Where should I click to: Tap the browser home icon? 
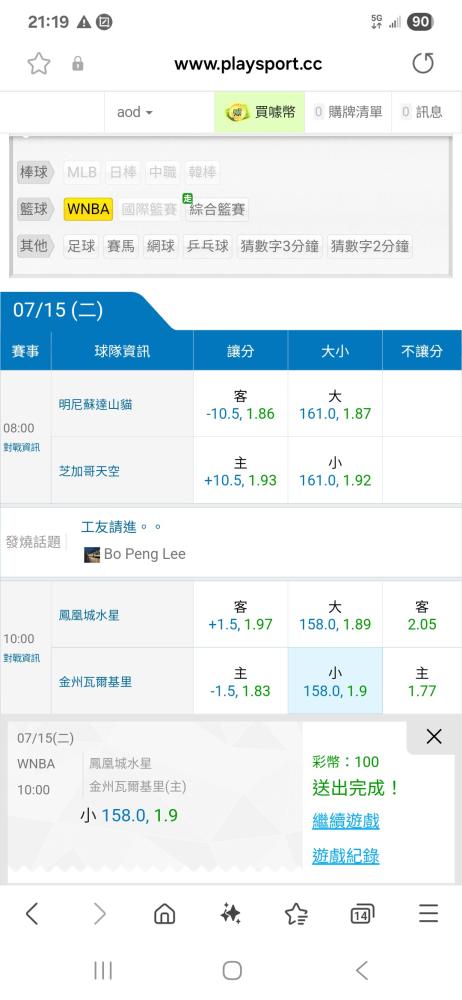(165, 914)
